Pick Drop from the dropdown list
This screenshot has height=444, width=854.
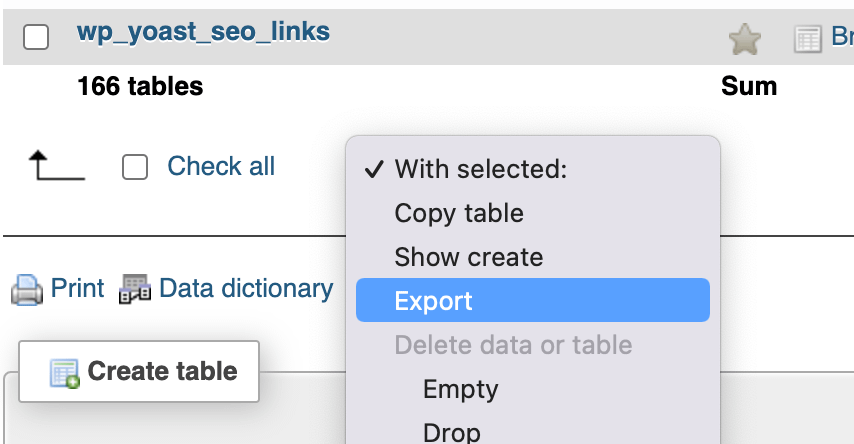click(x=451, y=432)
